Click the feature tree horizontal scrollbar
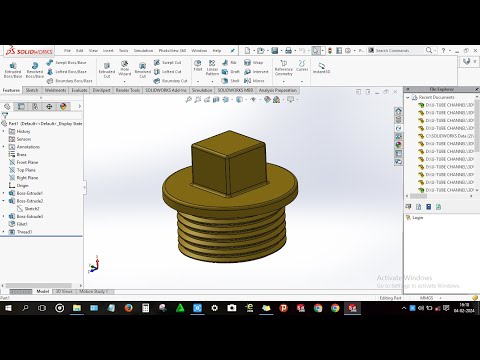Screen dimensions: 480x360 38,286
